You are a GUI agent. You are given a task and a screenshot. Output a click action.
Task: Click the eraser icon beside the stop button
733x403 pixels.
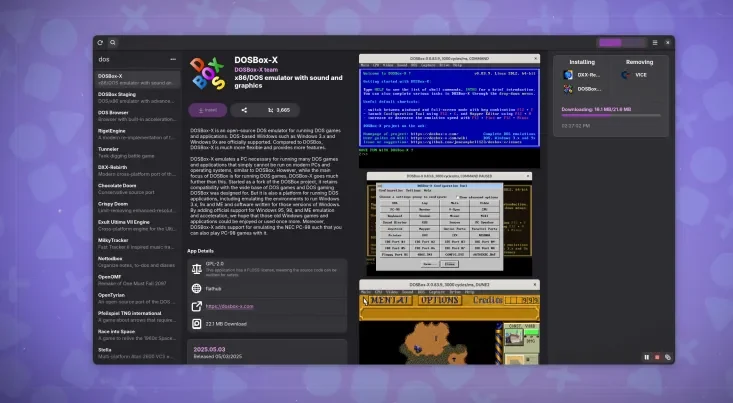pos(668,357)
